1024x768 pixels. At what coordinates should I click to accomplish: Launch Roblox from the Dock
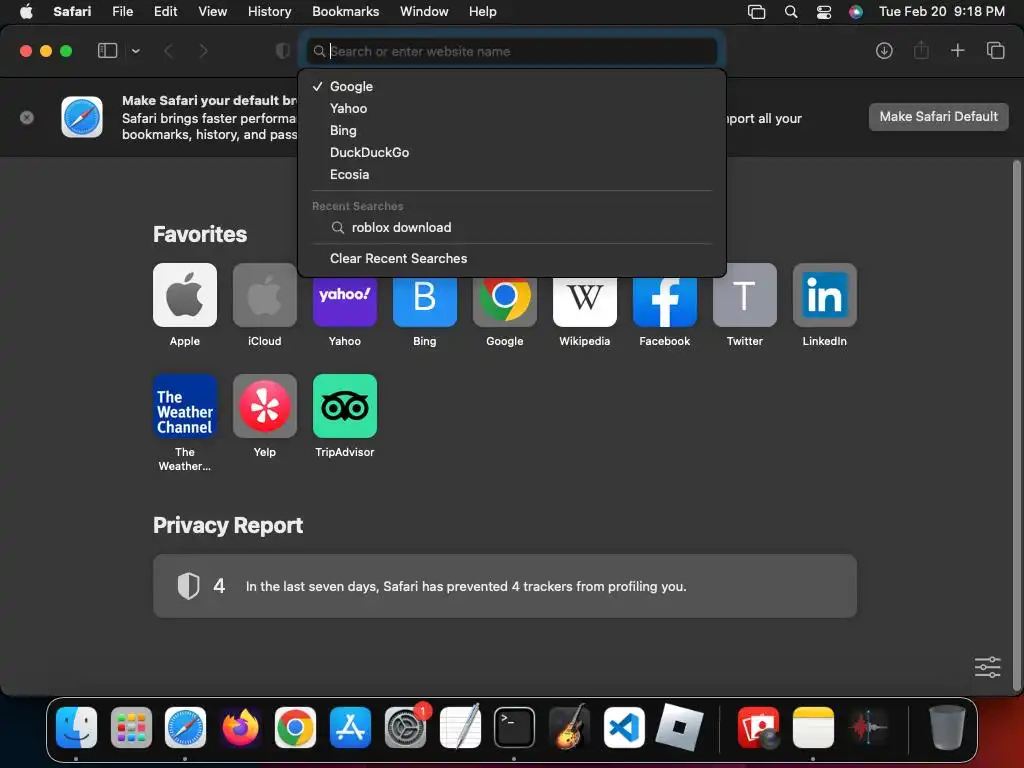coord(679,727)
